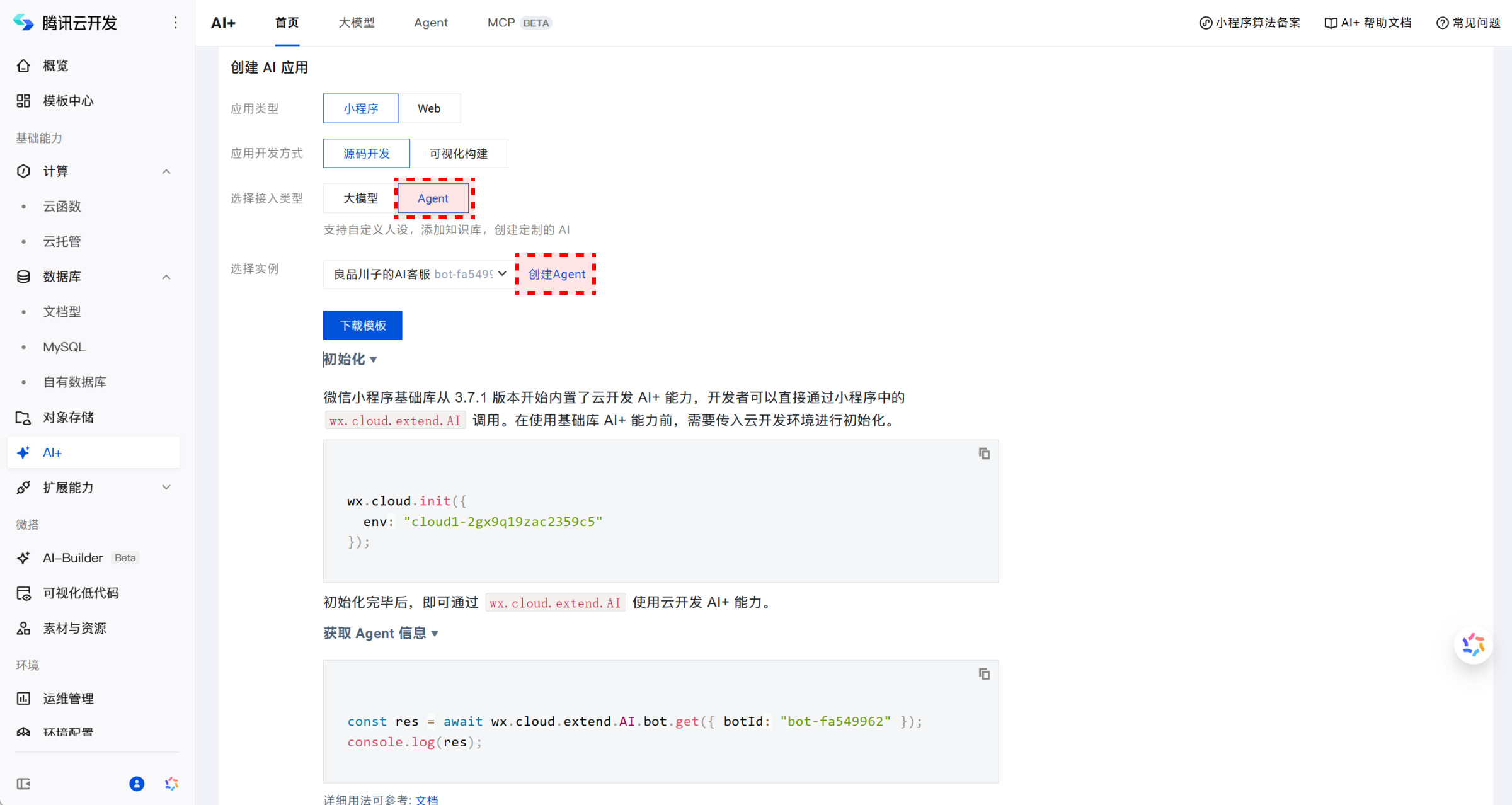Open the floating AI assistant button
This screenshot has width=1512, height=805.
[x=1473, y=645]
